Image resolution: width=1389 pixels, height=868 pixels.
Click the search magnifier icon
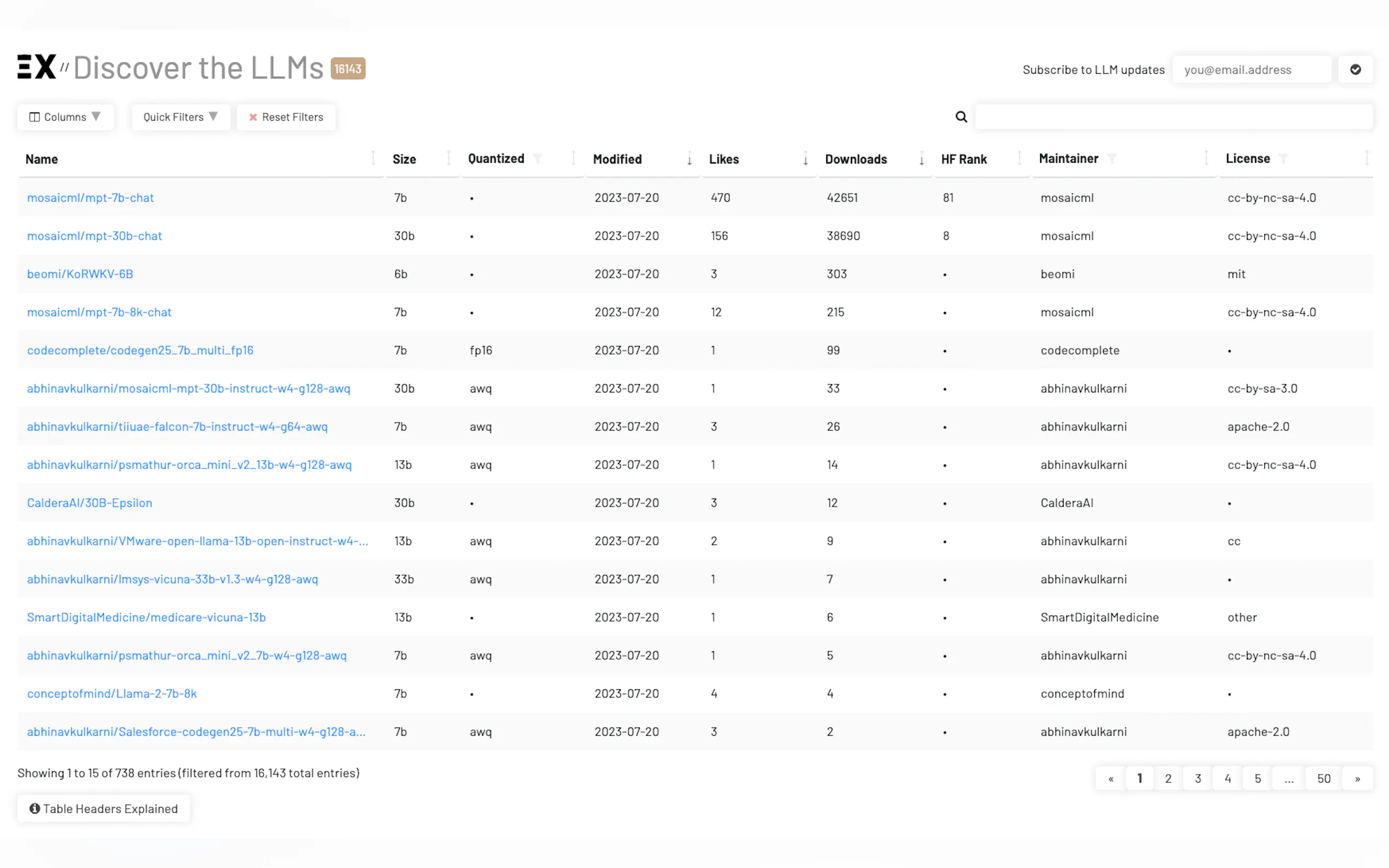961,117
